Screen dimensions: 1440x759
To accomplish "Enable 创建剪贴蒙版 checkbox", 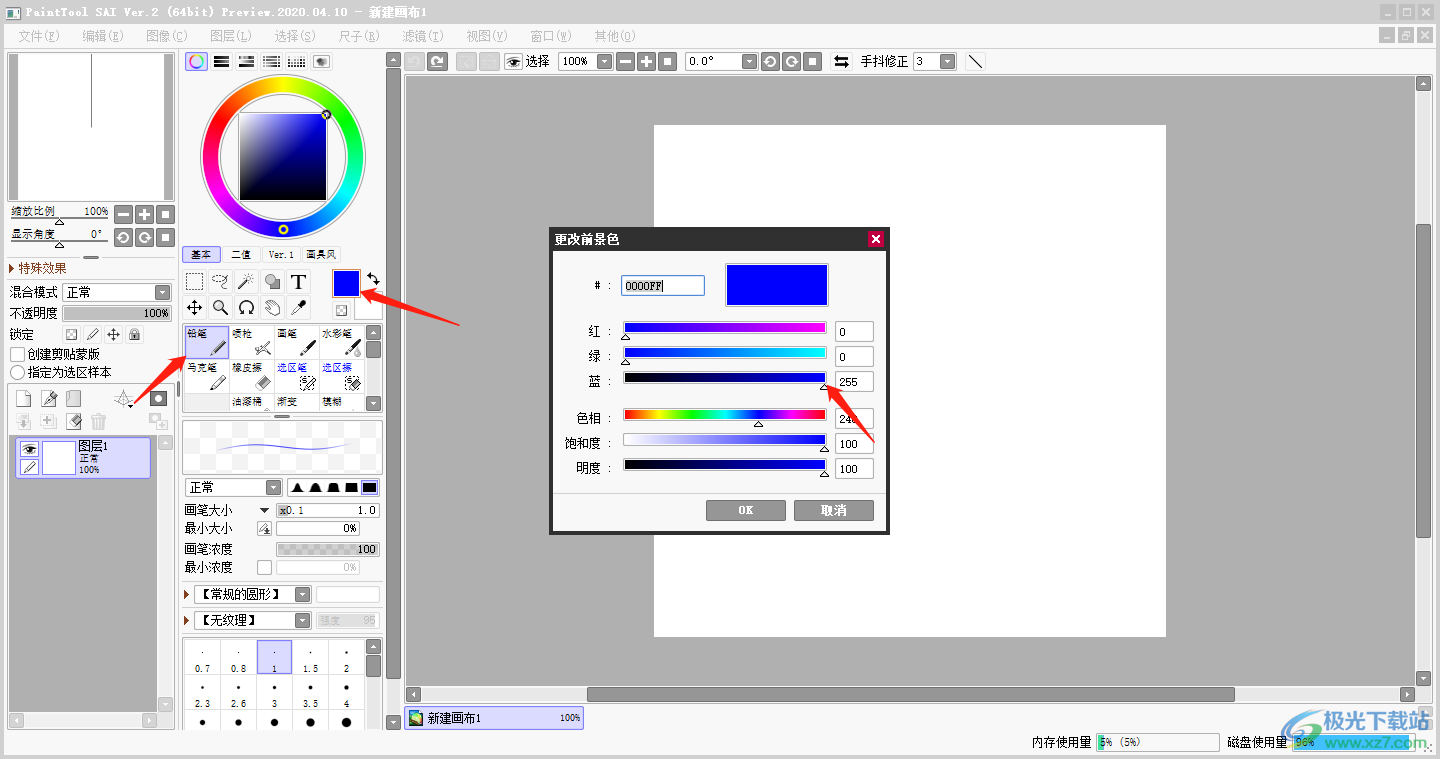I will point(17,354).
